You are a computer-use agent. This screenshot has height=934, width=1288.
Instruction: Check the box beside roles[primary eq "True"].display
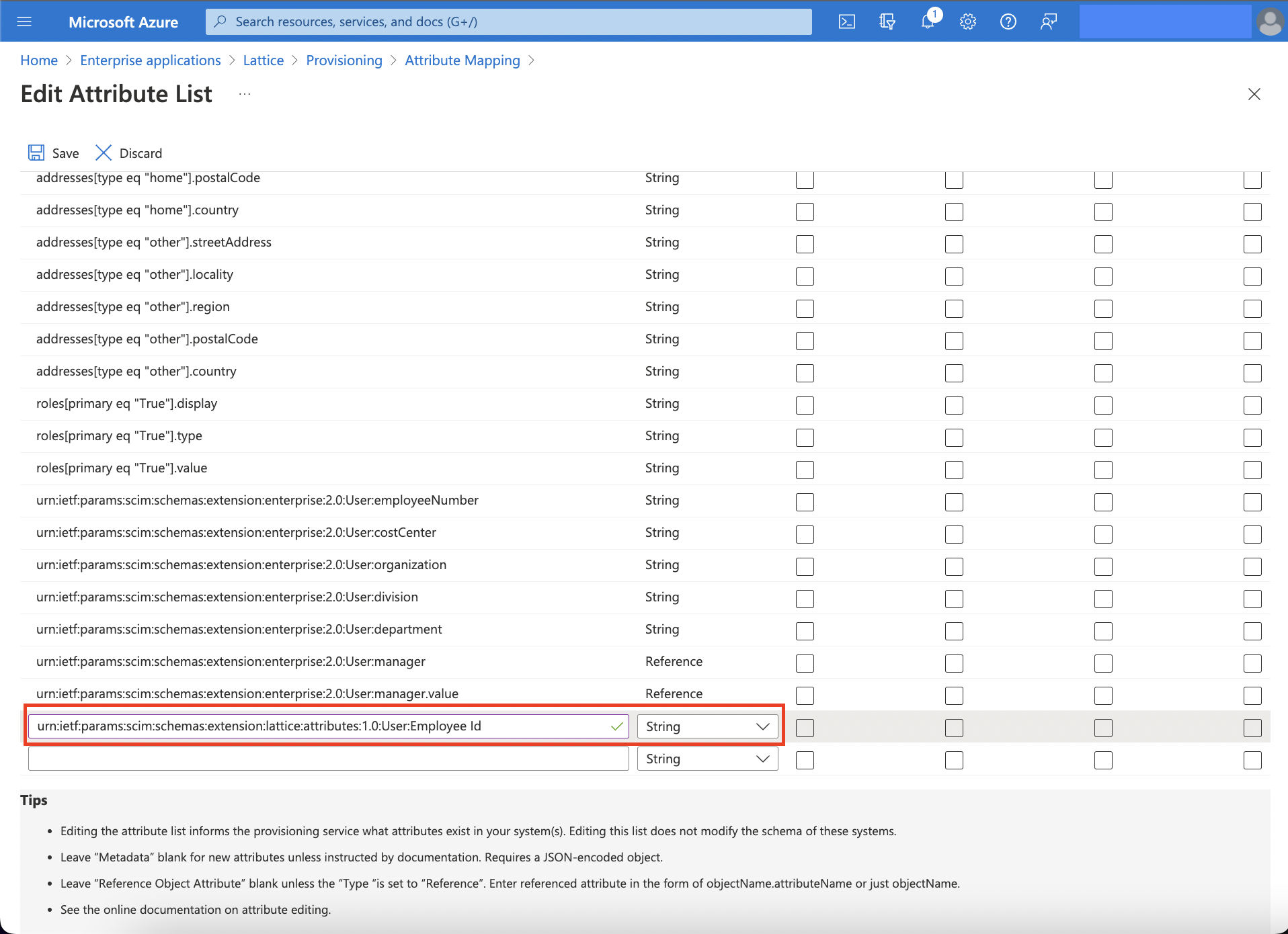[x=805, y=405]
